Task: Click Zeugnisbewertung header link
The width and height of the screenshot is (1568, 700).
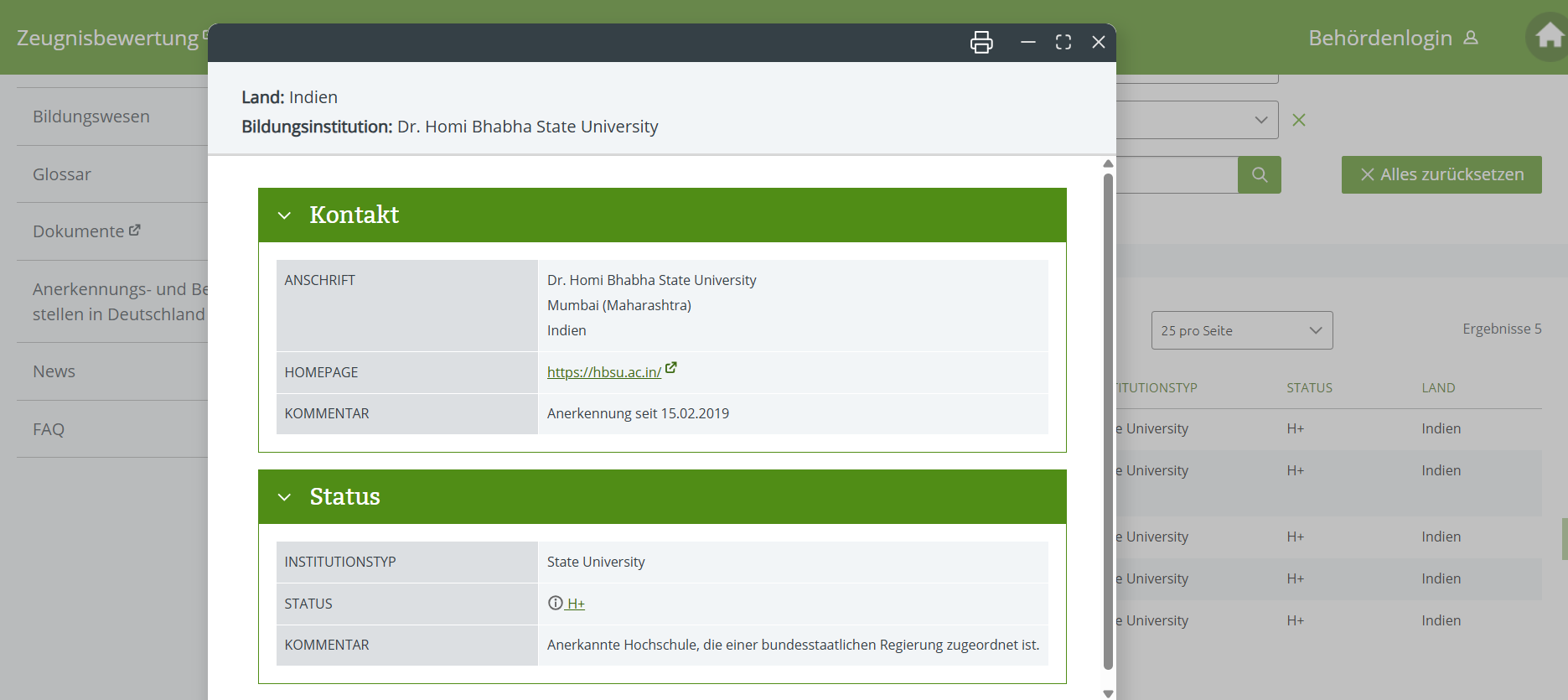Action: tap(108, 38)
